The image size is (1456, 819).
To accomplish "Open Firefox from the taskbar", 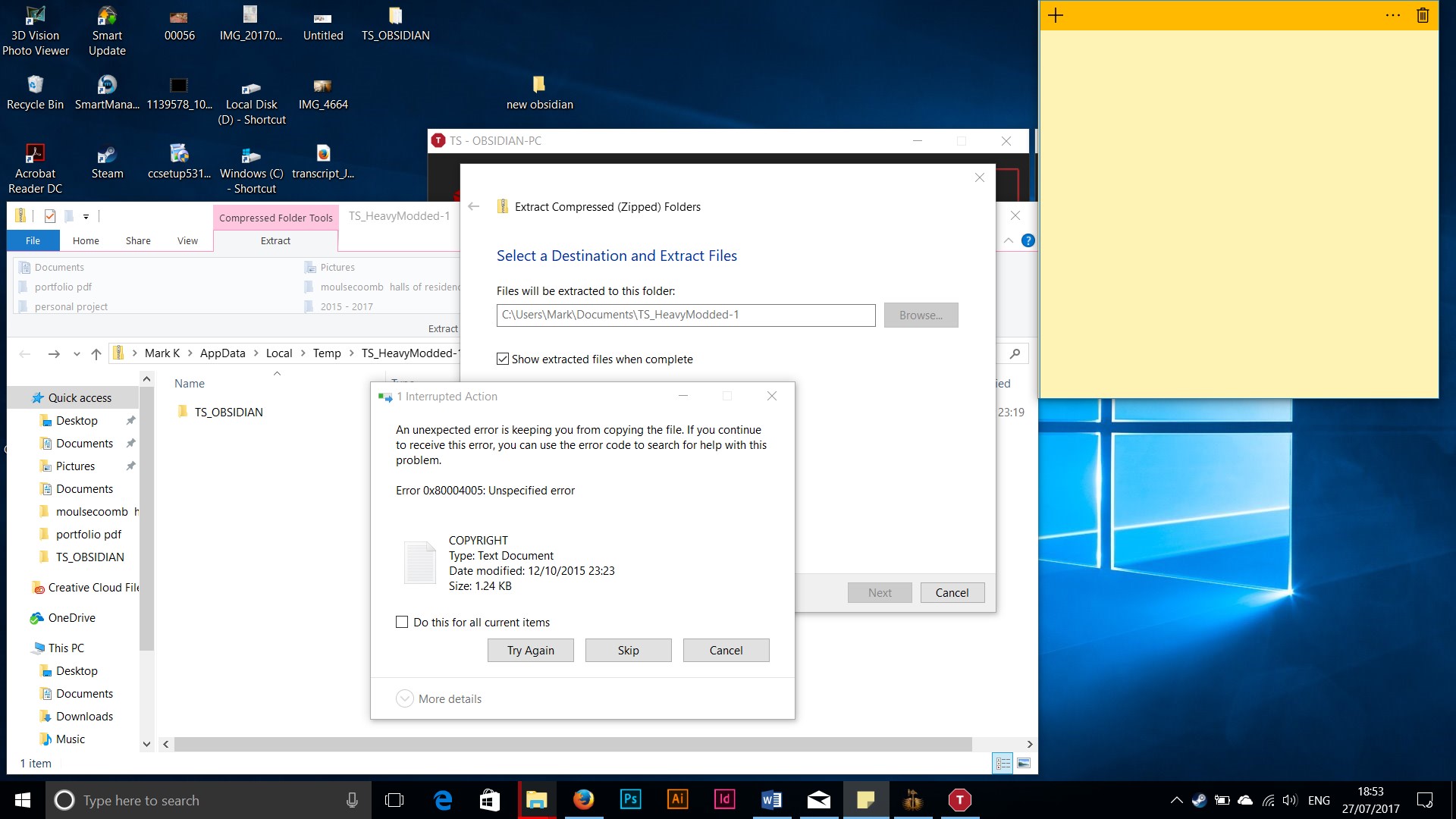I will point(583,799).
